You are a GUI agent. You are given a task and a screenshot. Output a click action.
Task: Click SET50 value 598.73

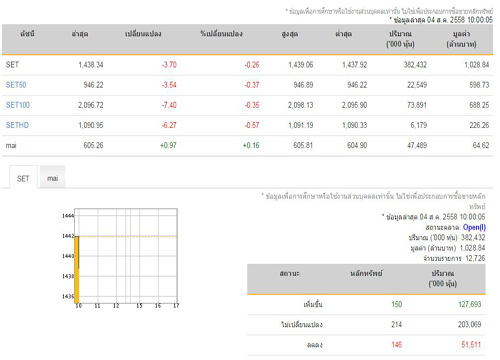tap(479, 85)
